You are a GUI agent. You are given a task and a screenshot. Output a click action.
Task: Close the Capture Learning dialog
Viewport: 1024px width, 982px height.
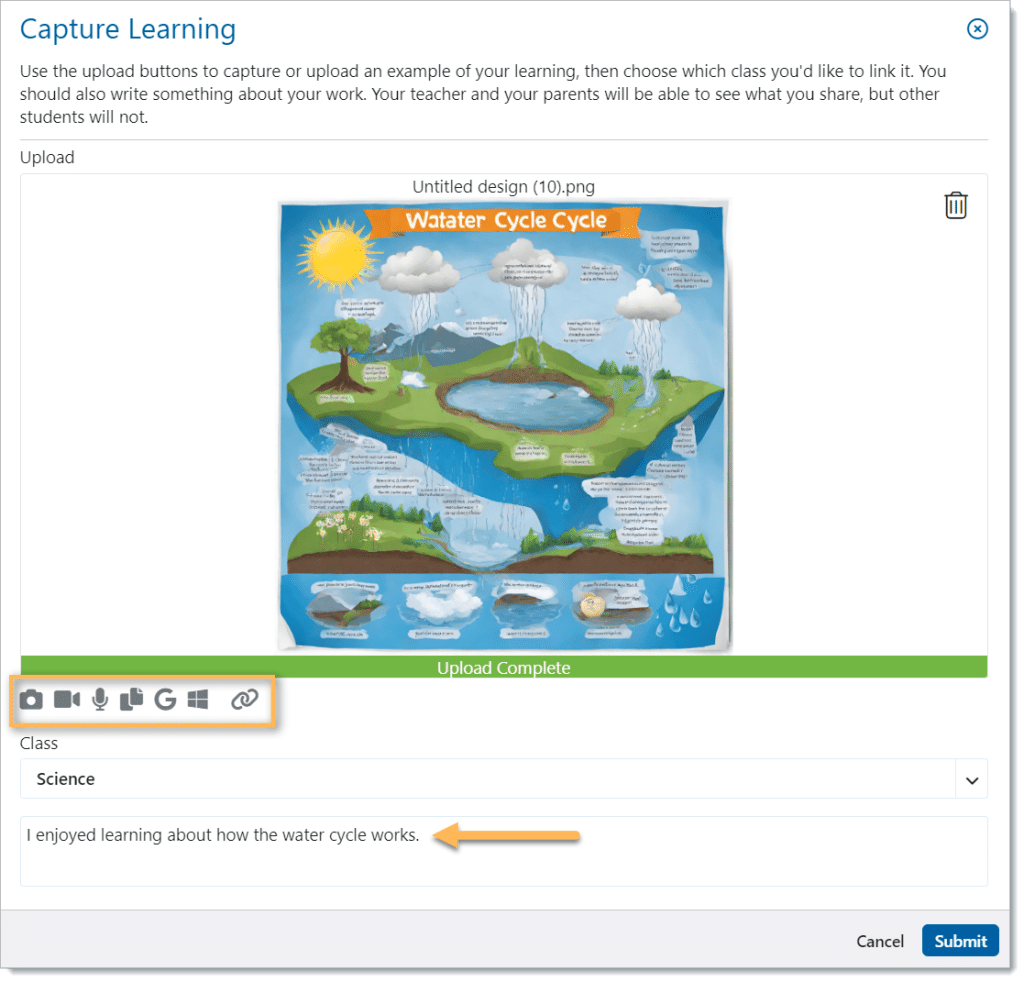point(977,29)
